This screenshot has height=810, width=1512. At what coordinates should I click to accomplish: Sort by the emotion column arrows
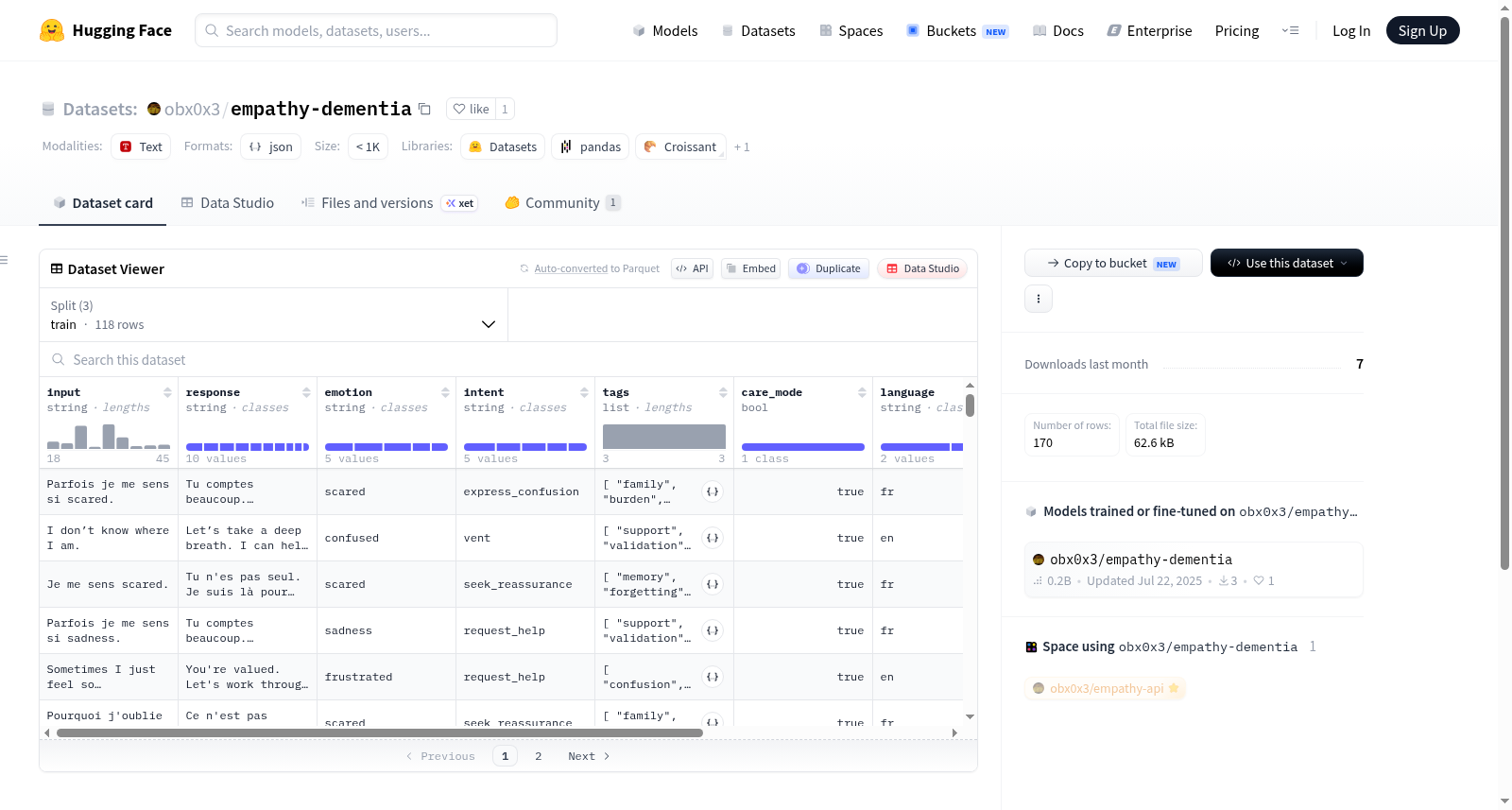445,392
